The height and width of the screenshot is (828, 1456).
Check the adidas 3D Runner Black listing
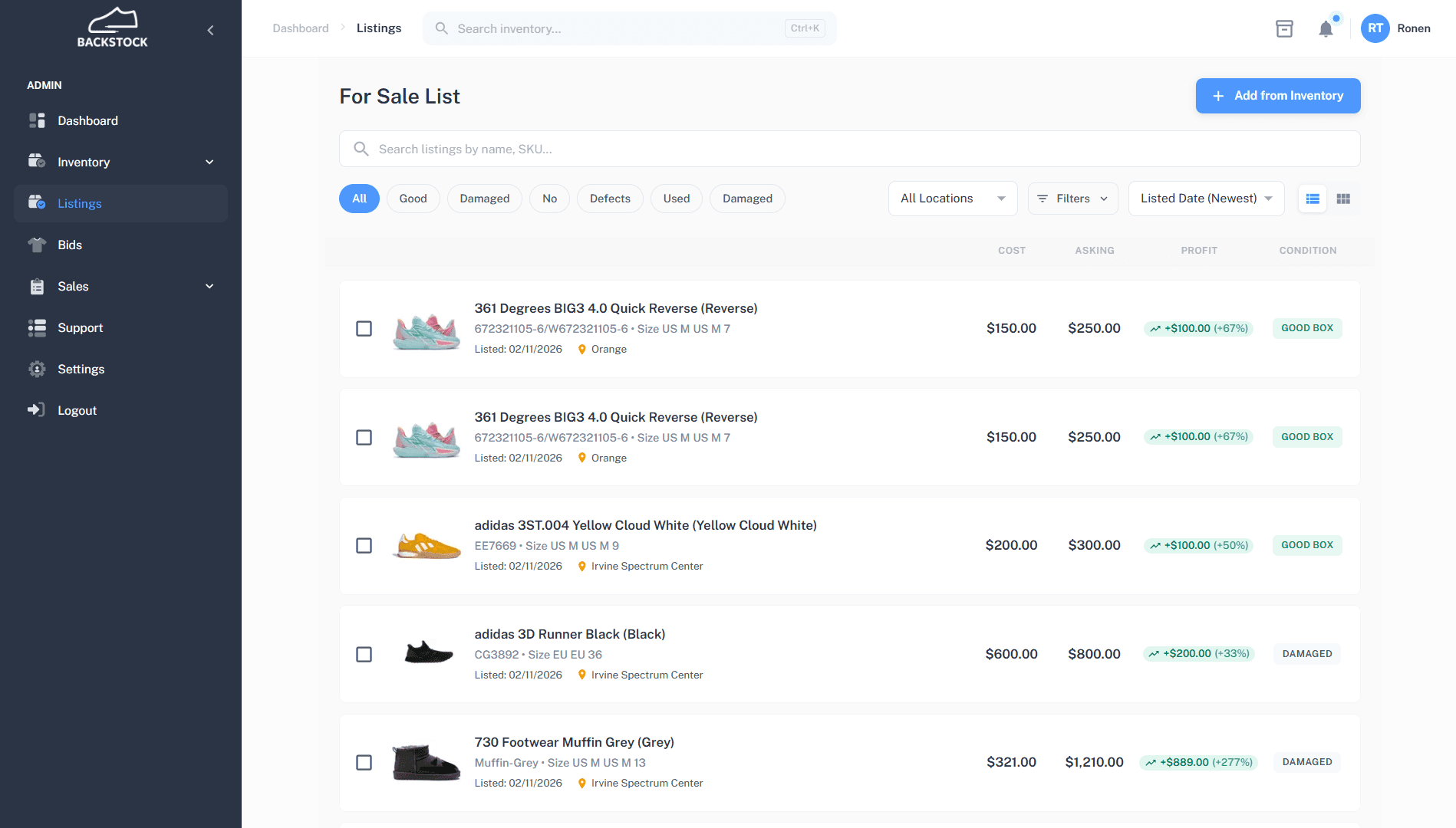click(364, 654)
